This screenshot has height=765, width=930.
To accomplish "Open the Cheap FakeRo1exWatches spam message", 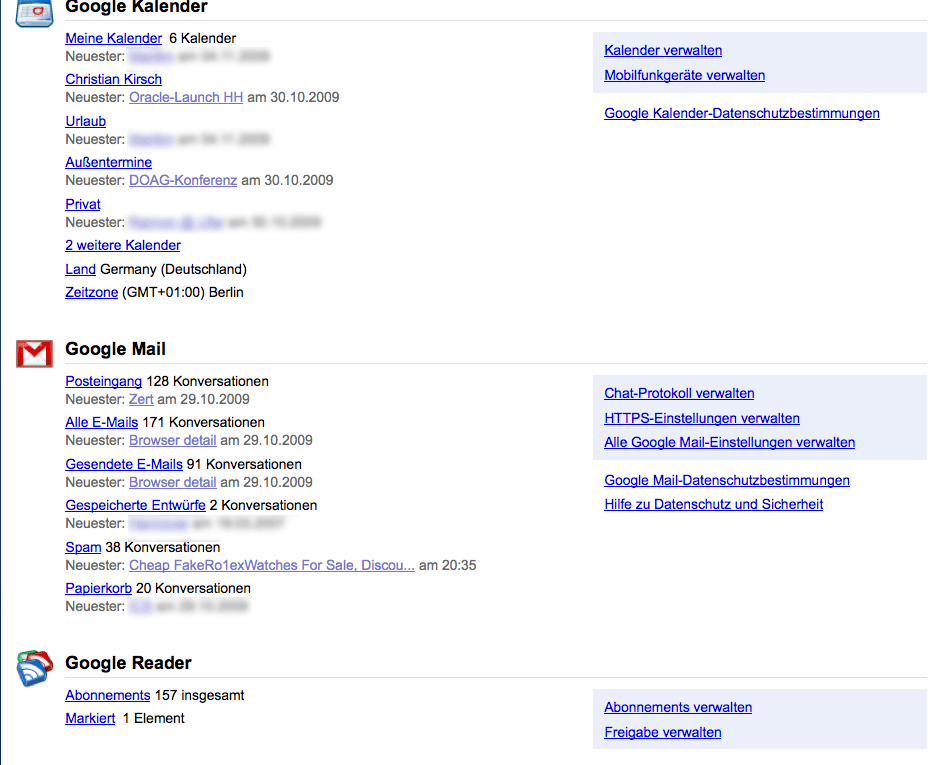I will (x=272, y=565).
